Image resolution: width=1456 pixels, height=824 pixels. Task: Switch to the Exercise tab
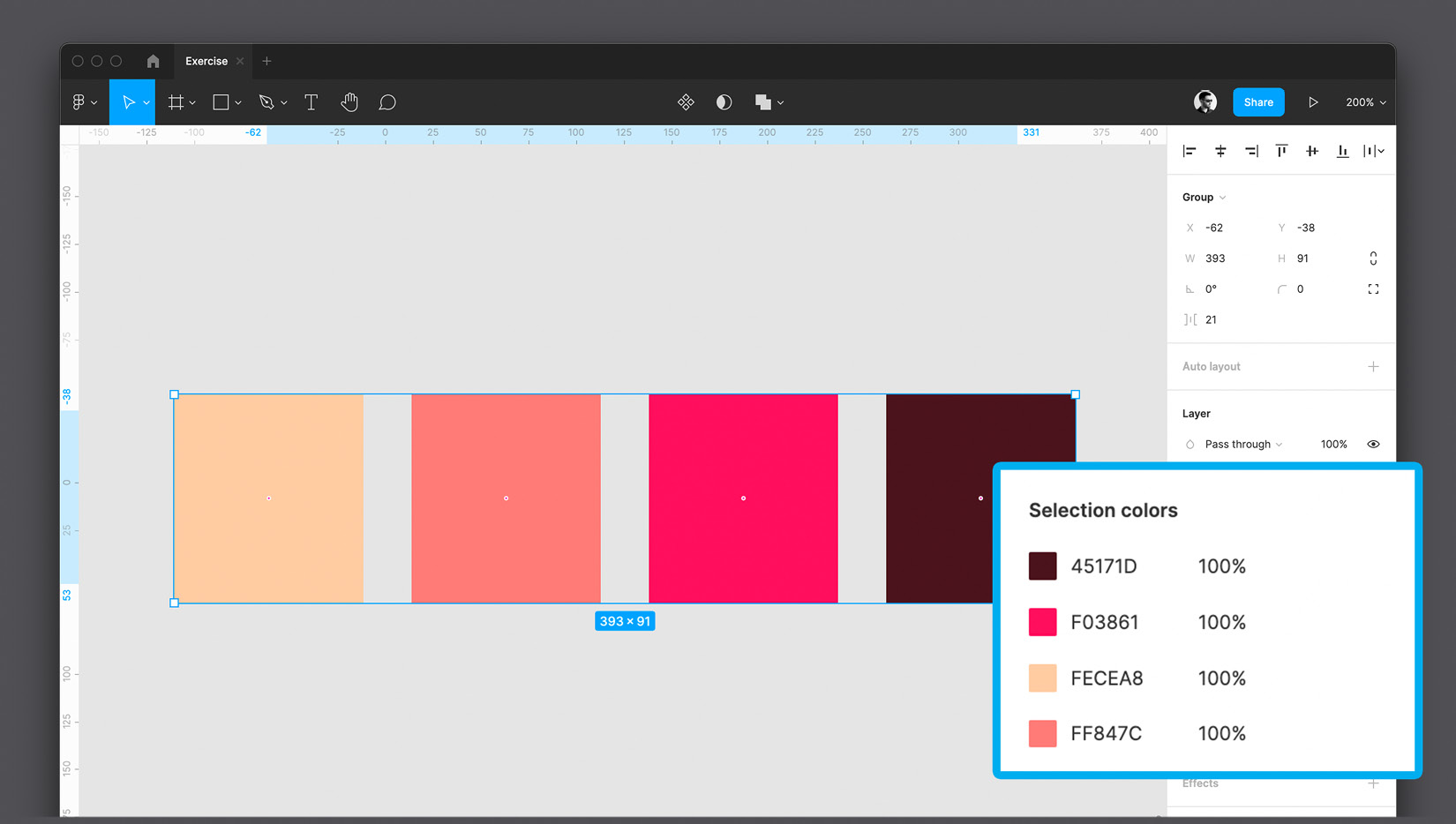pos(204,61)
